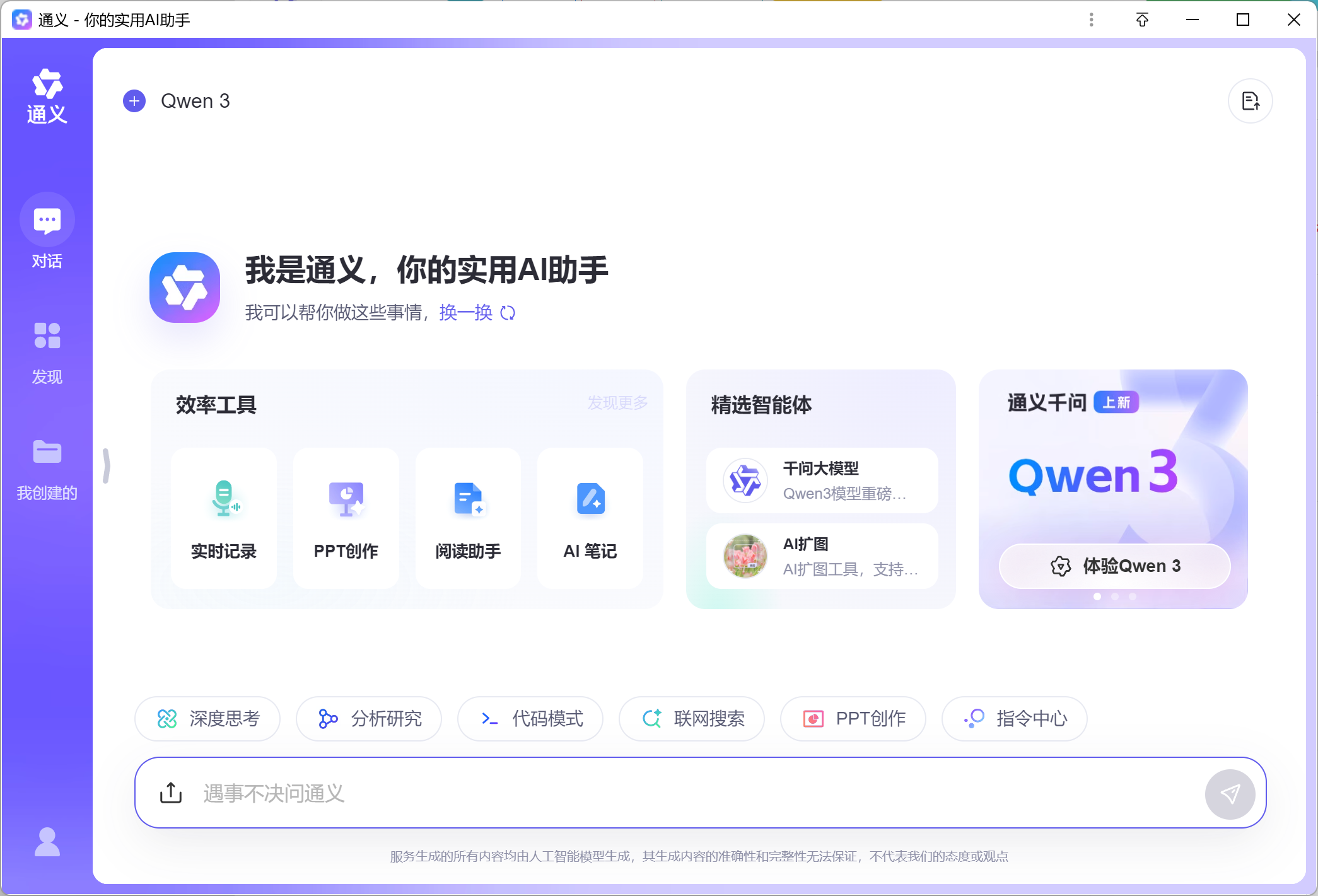Open the three-dot more options menu

coord(1091,20)
